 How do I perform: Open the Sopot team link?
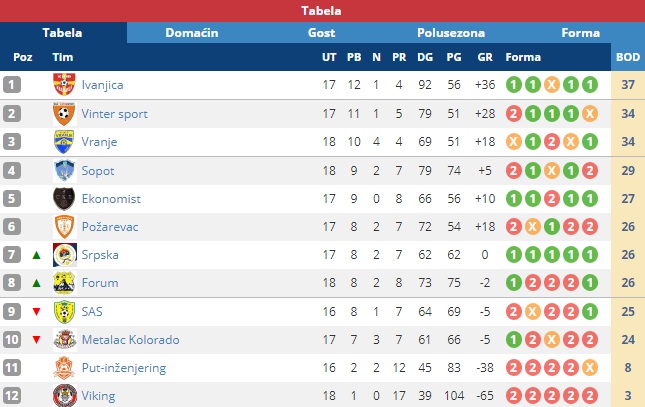97,171
